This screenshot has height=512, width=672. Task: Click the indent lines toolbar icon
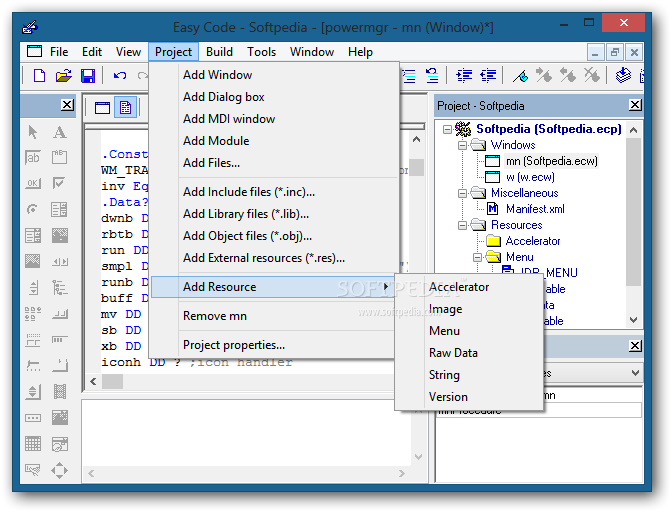click(x=464, y=76)
